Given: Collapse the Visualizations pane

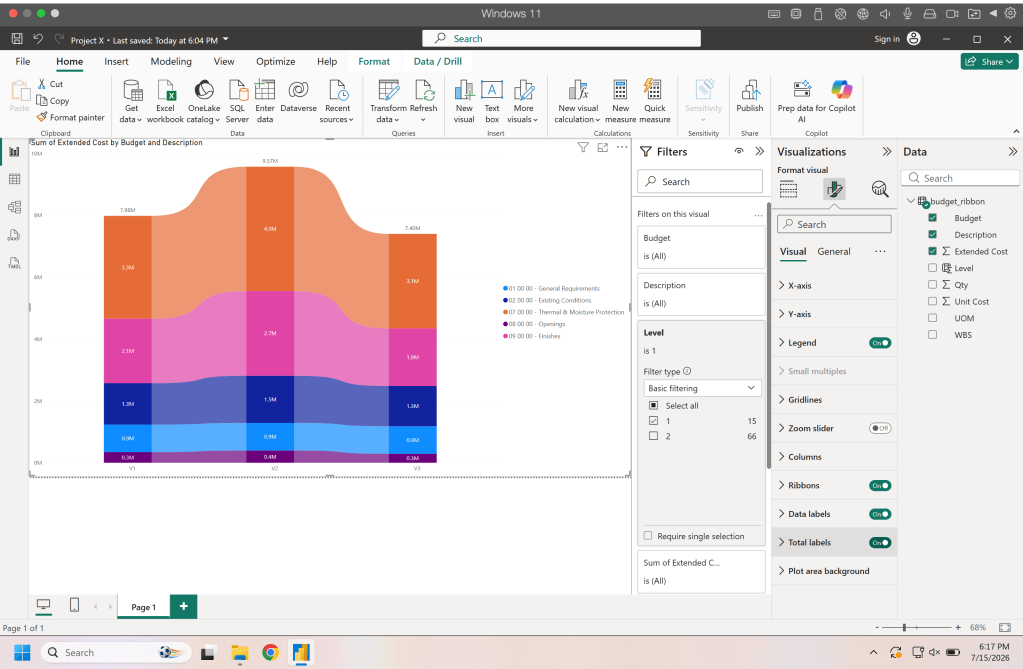Looking at the screenshot, I should click(887, 151).
